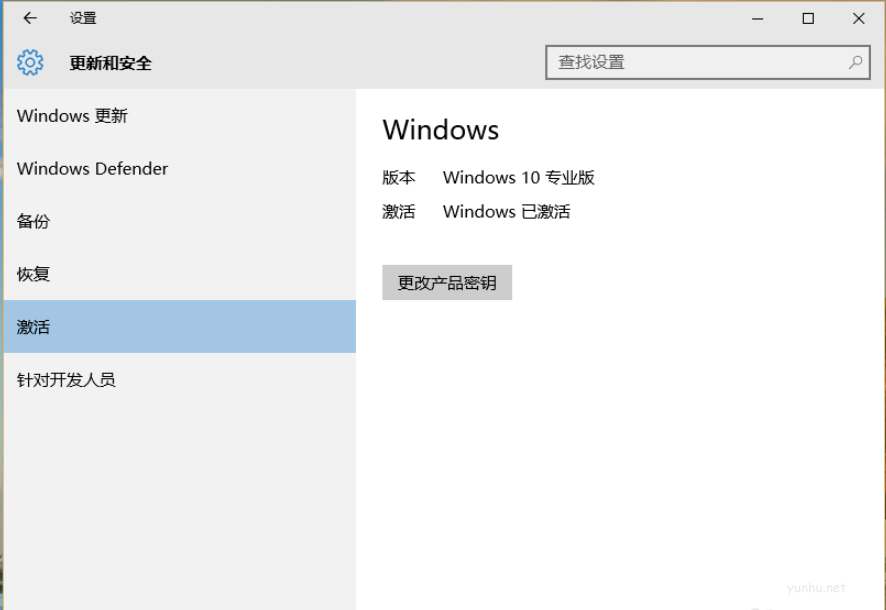Click the 设置 label in the title bar

pyautogui.click(x=82, y=18)
